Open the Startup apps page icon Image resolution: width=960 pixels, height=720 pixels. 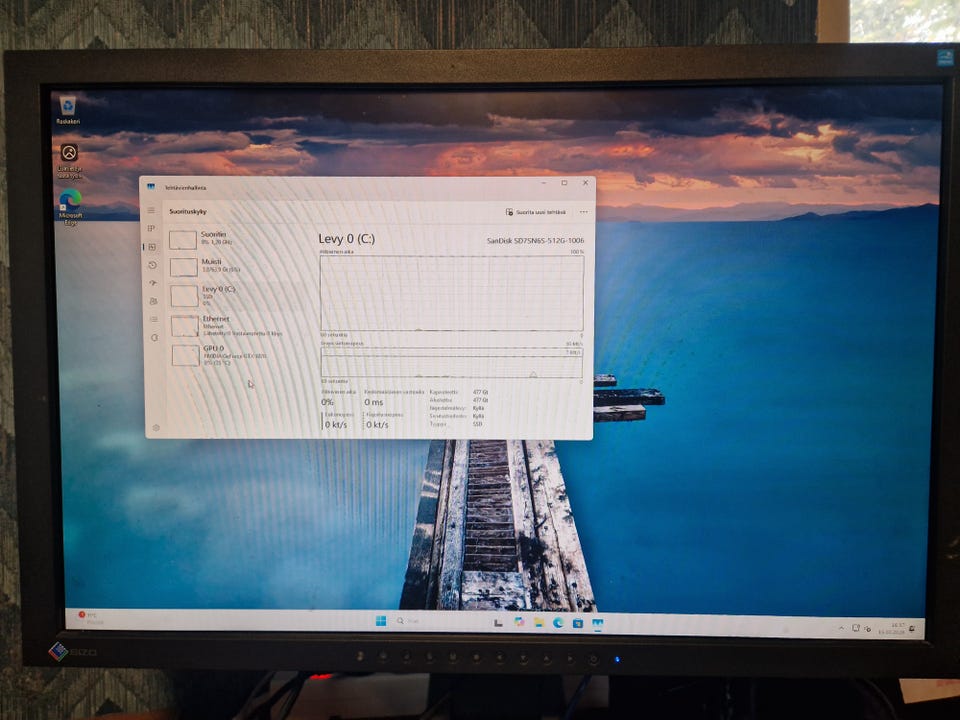(x=152, y=283)
